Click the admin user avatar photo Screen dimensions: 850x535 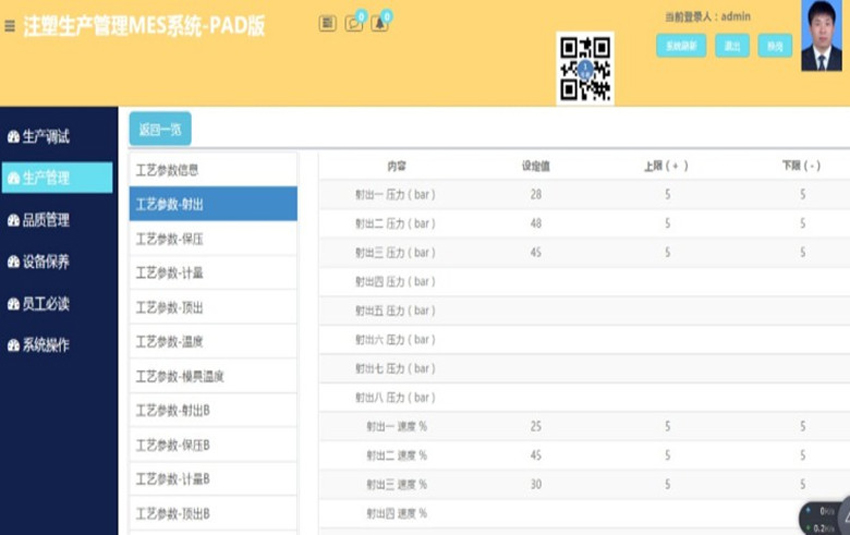[821, 36]
